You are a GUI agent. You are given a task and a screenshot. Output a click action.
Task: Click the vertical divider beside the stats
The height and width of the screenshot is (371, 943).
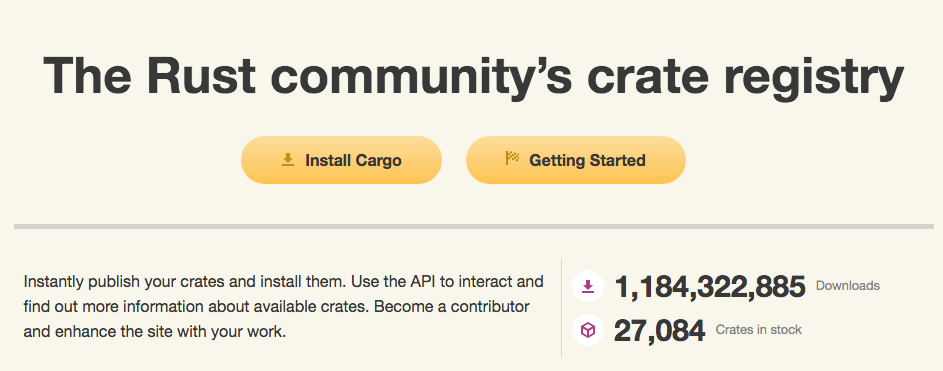point(561,308)
